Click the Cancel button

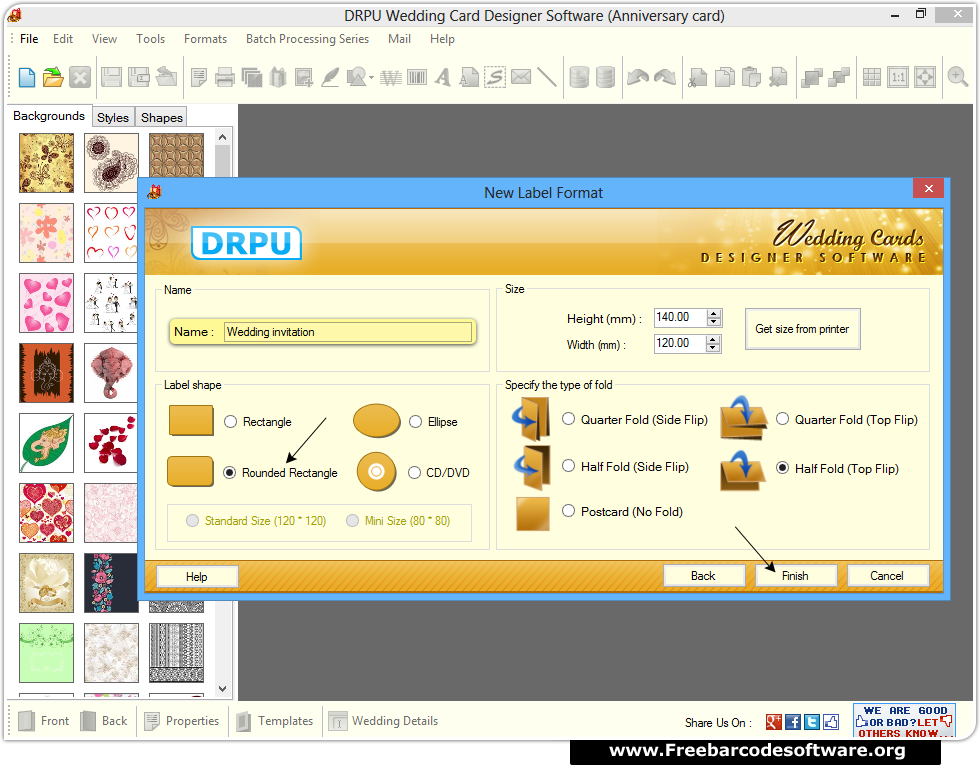[x=887, y=576]
